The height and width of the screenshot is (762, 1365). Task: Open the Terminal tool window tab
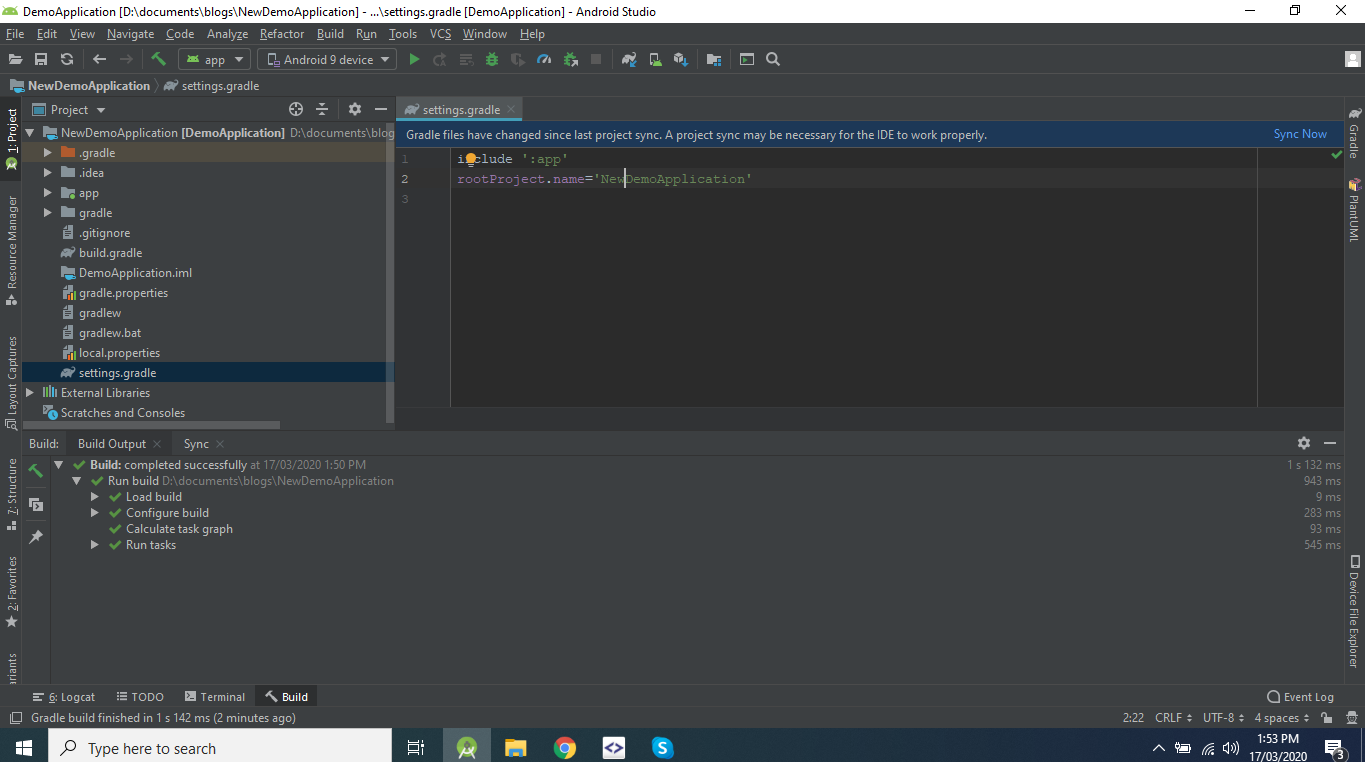click(x=215, y=697)
